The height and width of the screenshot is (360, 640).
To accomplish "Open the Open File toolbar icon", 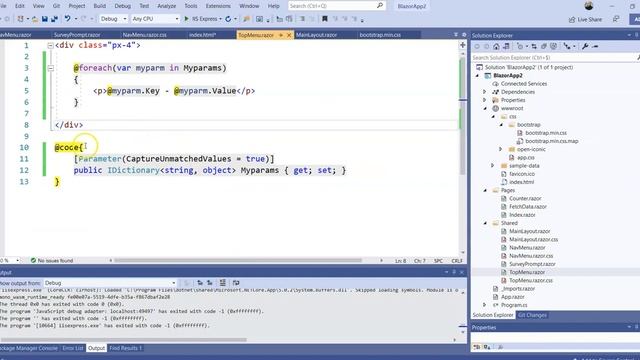I will [x=35, y=19].
